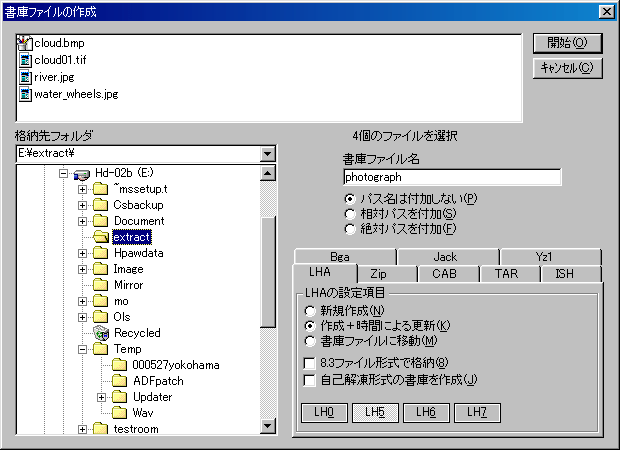Viewport: 620px width, 450px height.
Task: Choose LH6 compression method
Action: pyautogui.click(x=426, y=412)
